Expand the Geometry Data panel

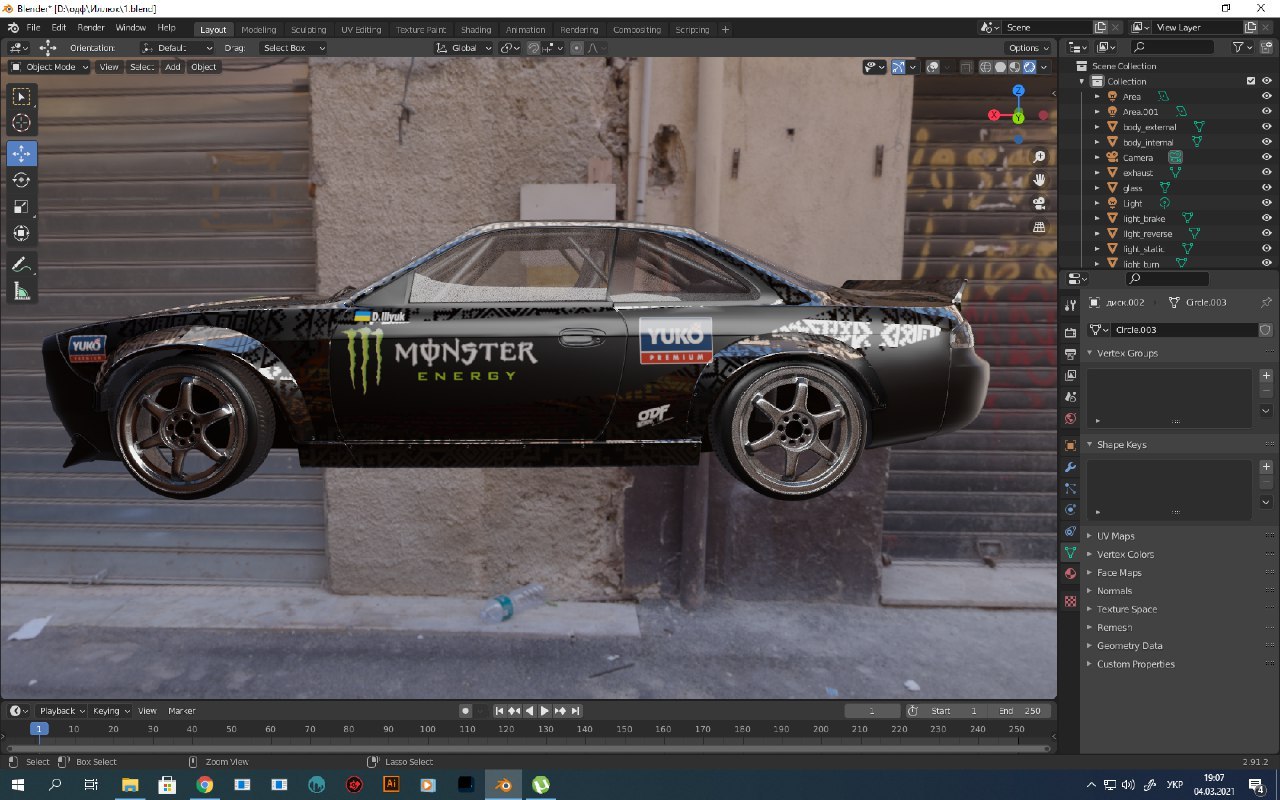(x=1130, y=646)
